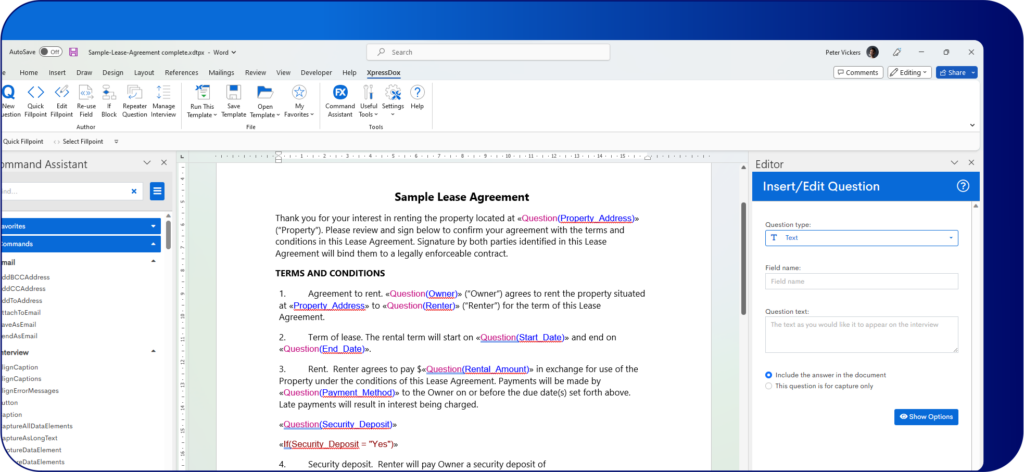Switch to the Design tab

coord(112,72)
